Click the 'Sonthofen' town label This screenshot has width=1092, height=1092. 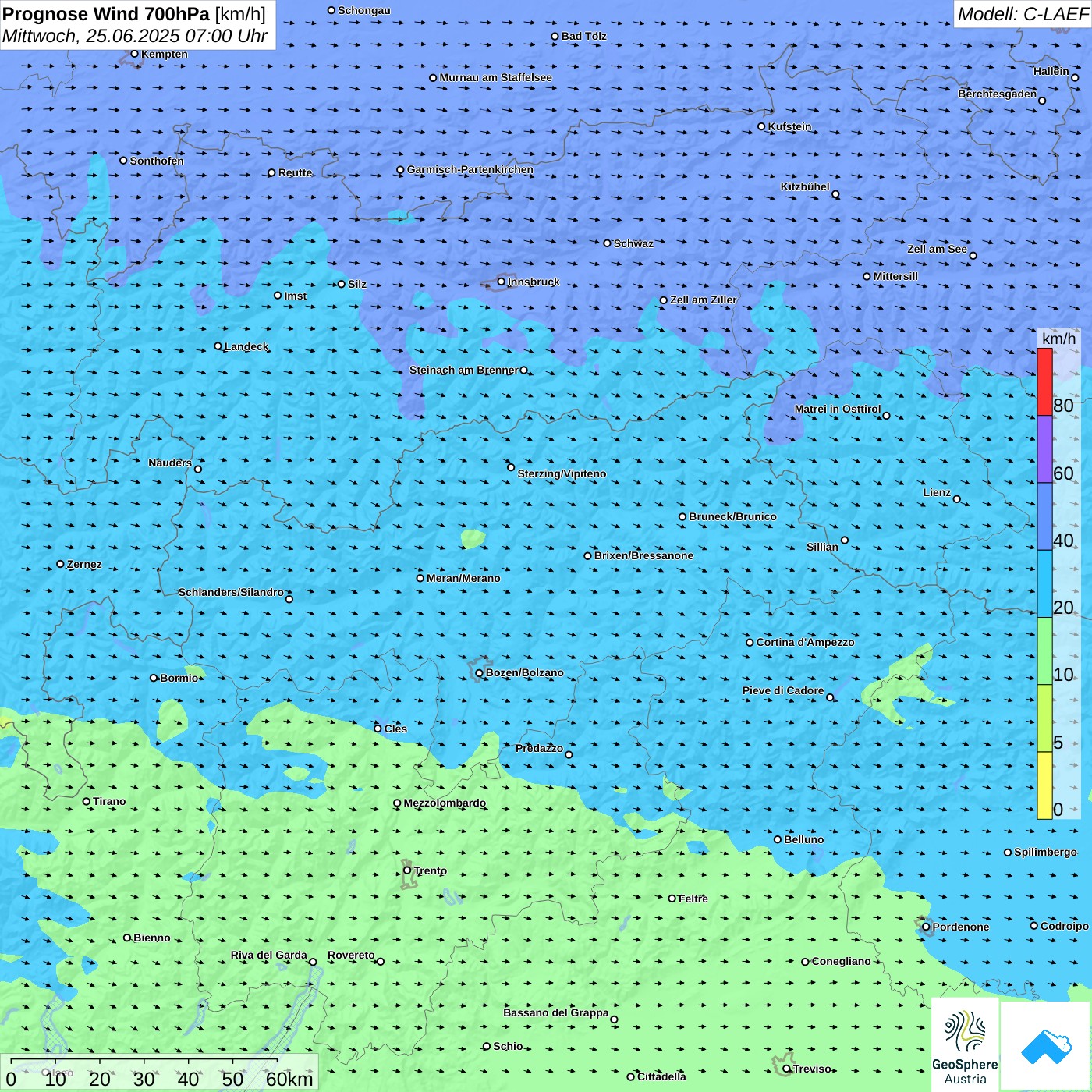pos(157,161)
